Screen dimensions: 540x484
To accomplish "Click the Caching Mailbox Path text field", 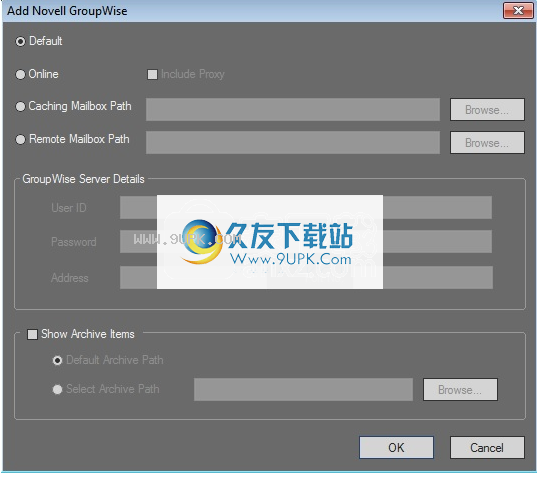I will pyautogui.click(x=293, y=110).
